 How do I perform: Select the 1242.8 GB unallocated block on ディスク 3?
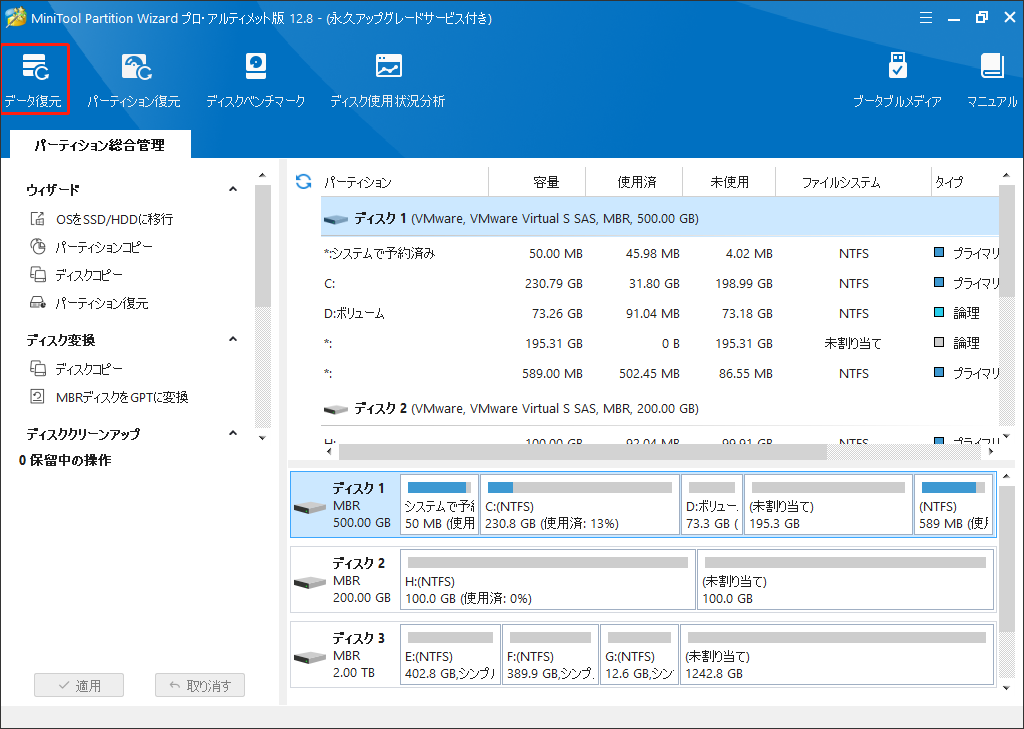click(837, 655)
